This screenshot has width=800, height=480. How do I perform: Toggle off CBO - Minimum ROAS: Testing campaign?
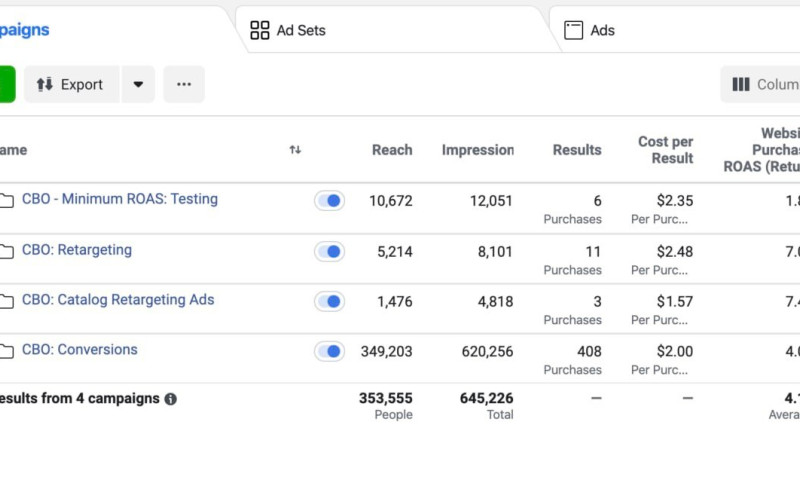[x=329, y=201]
